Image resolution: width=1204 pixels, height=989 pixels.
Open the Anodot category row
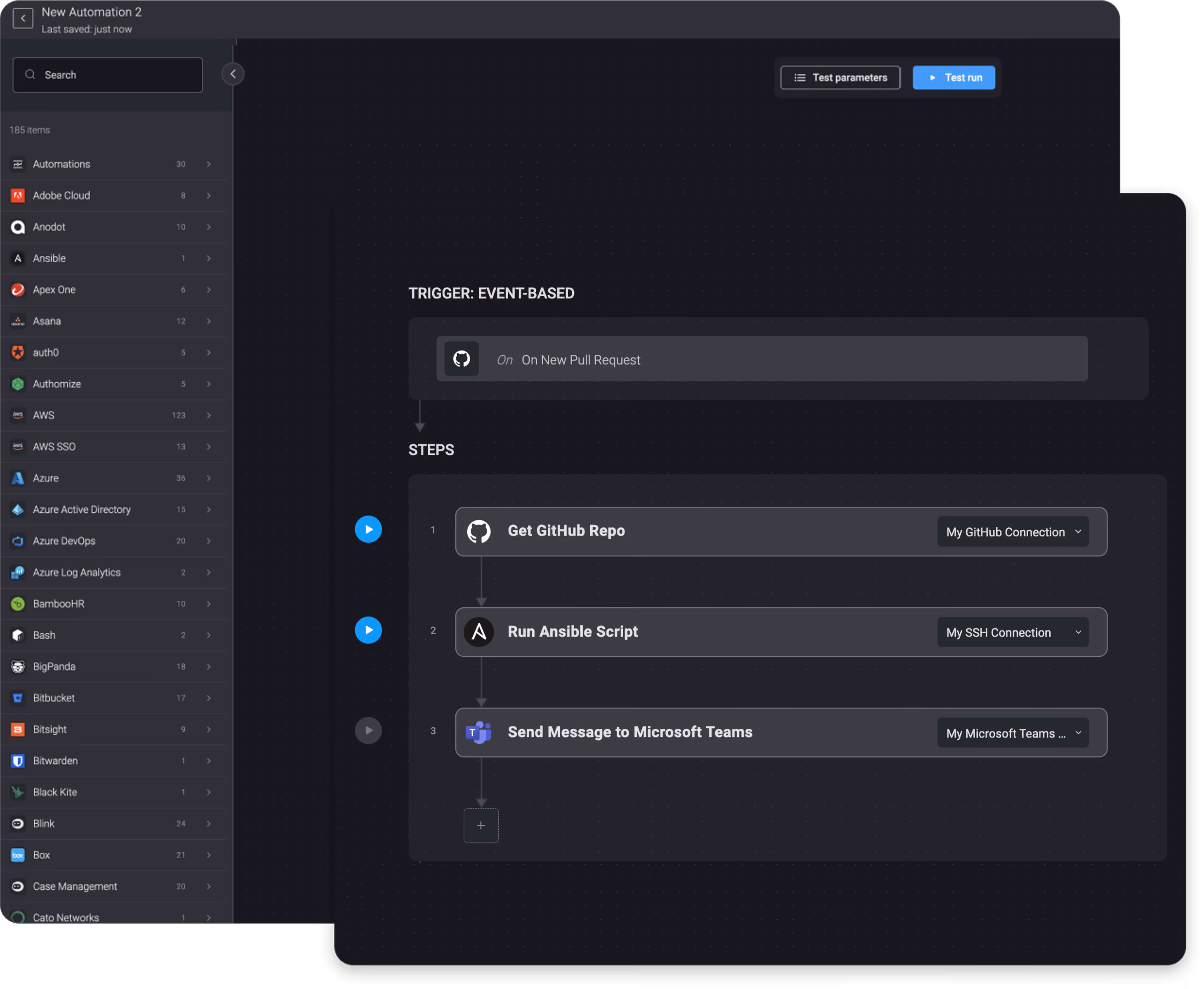pos(113,227)
